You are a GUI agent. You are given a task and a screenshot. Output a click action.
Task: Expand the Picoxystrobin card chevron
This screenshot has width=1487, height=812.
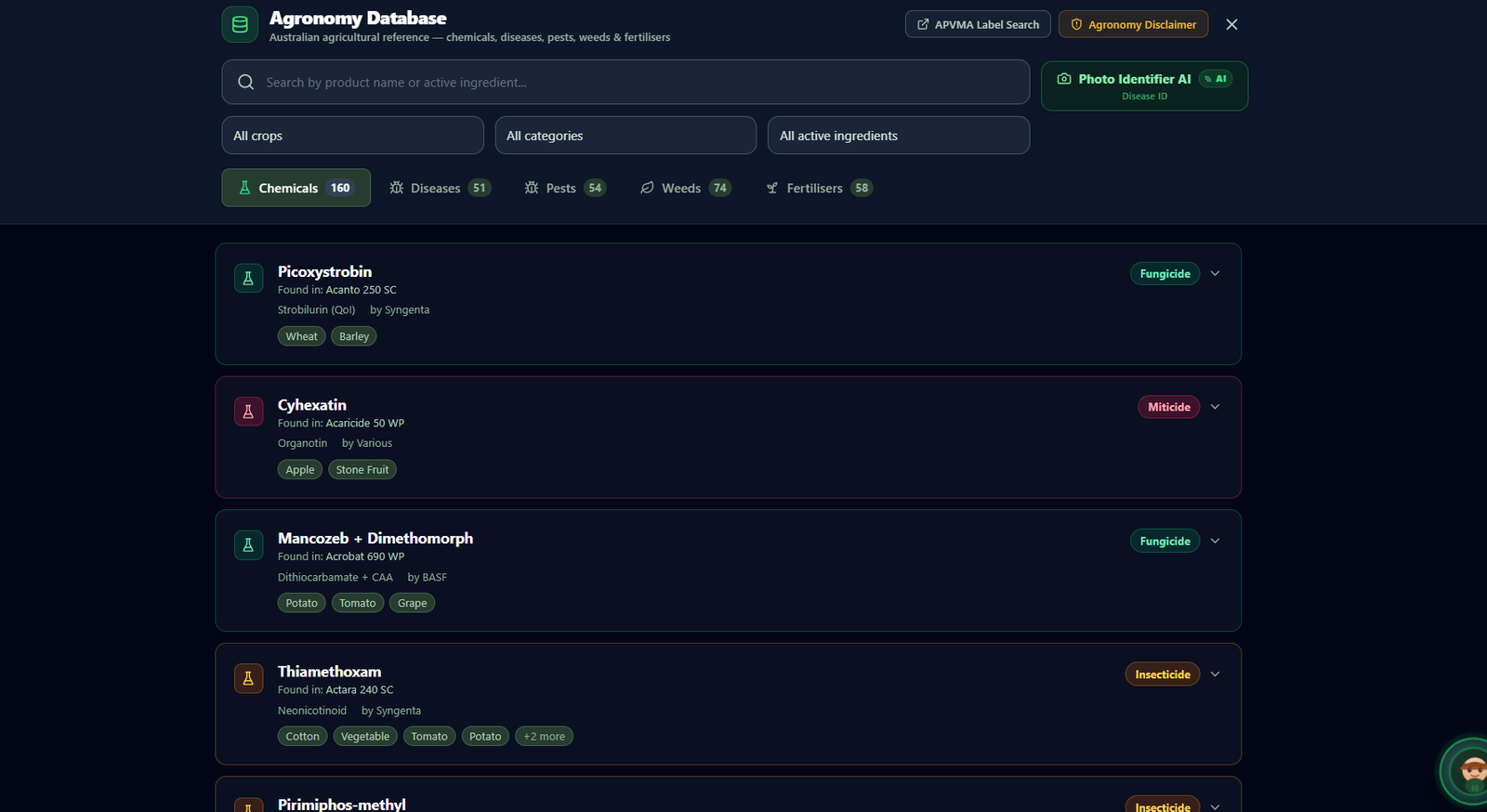tap(1215, 274)
